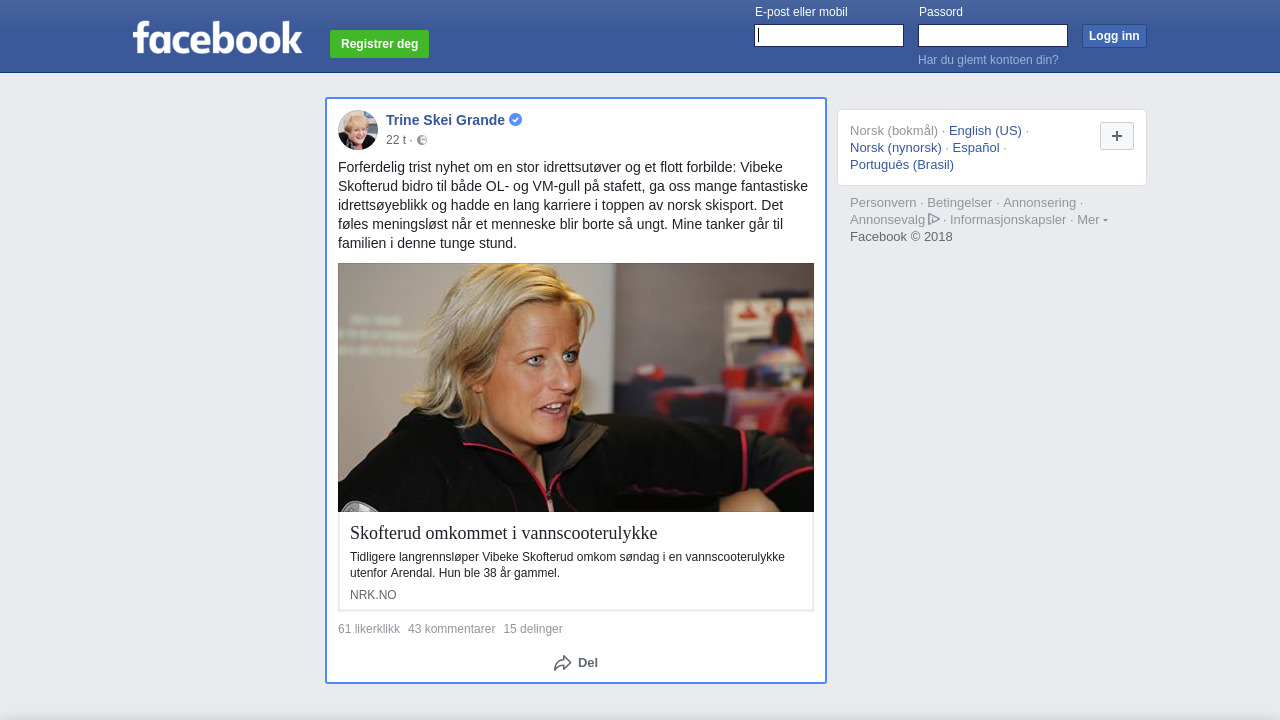Open Trine Skei Grande's profile picture

(358, 130)
